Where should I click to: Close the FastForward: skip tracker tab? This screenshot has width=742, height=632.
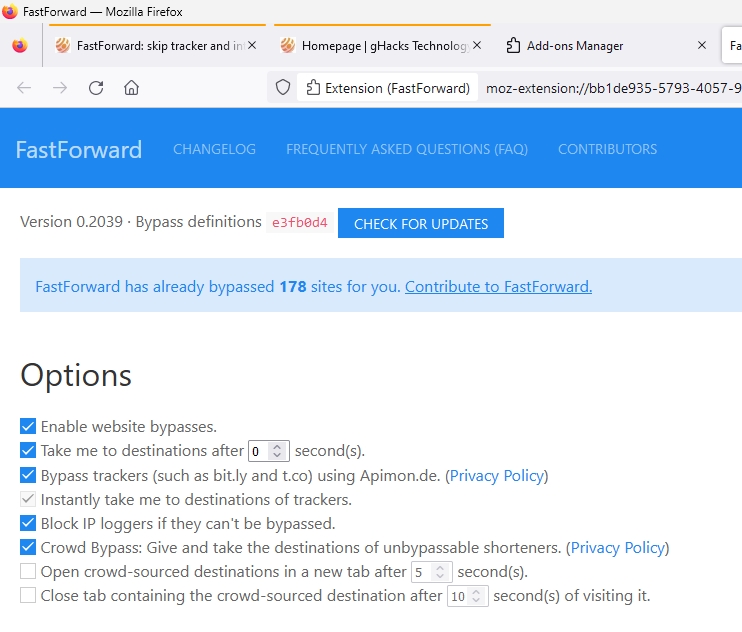[x=252, y=45]
